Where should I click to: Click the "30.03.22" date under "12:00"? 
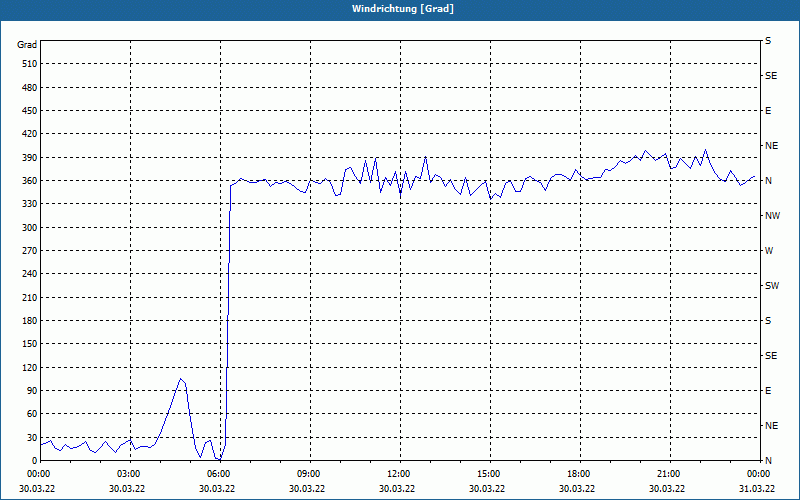pyautogui.click(x=397, y=488)
